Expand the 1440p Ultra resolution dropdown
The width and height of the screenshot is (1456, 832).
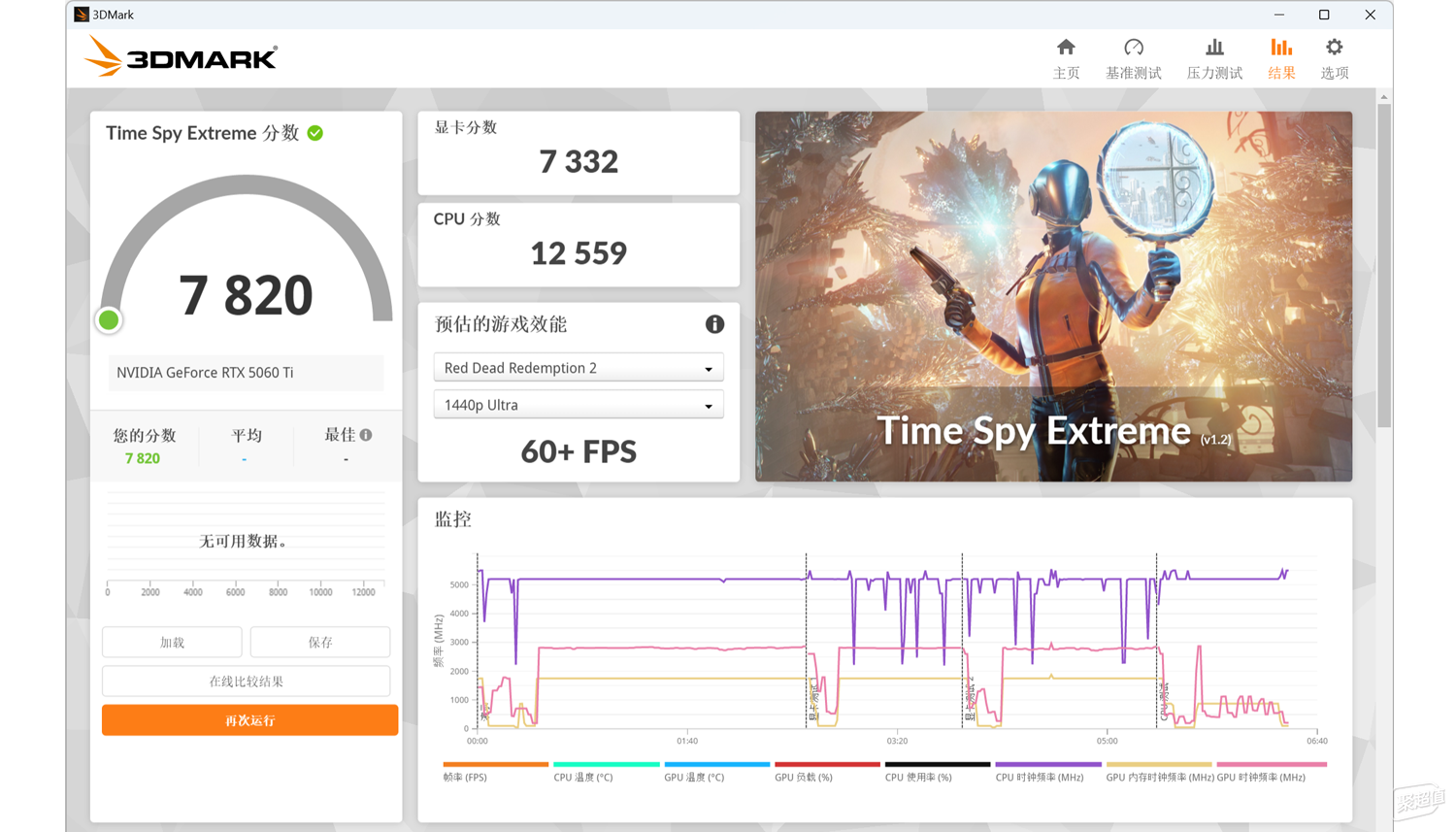[579, 405]
